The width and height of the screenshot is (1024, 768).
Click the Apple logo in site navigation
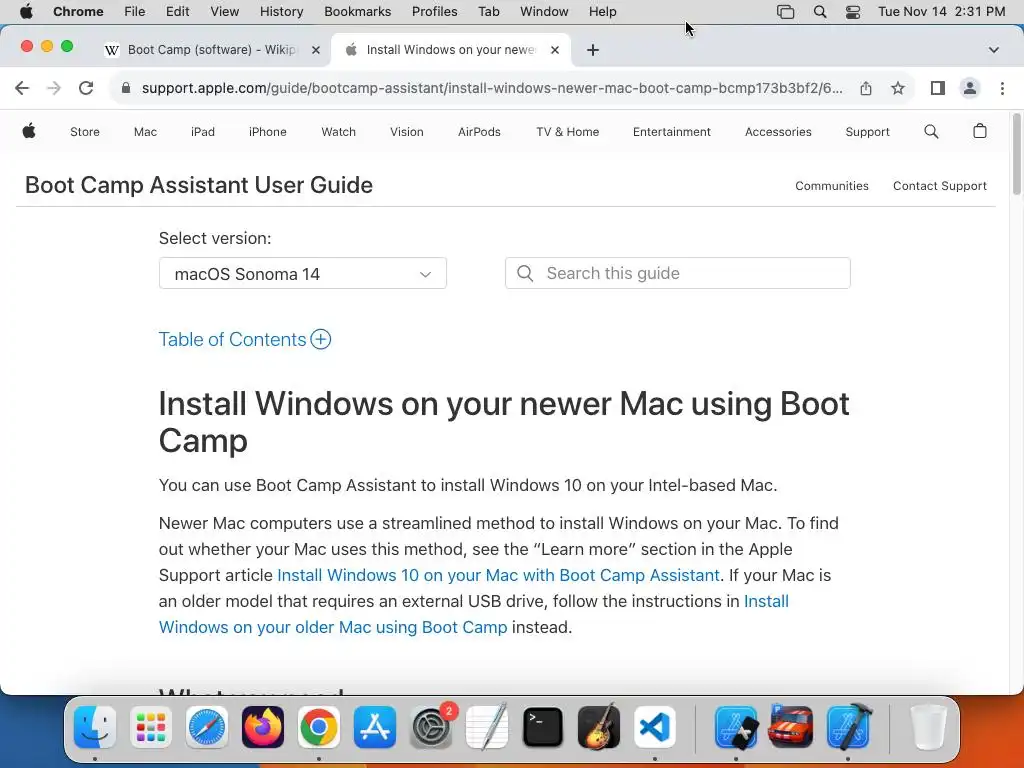pos(29,131)
